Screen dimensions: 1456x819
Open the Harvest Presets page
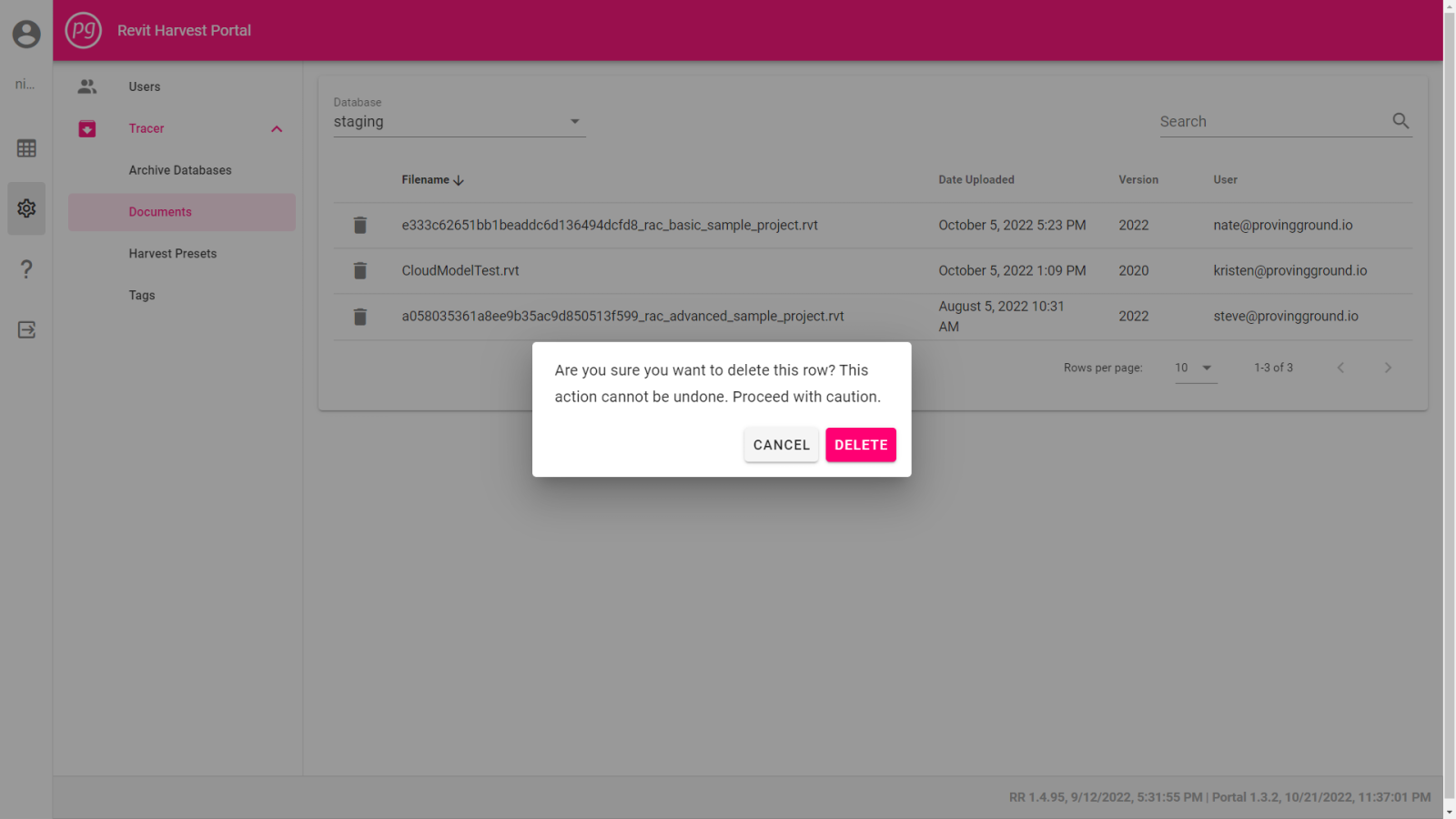click(173, 253)
